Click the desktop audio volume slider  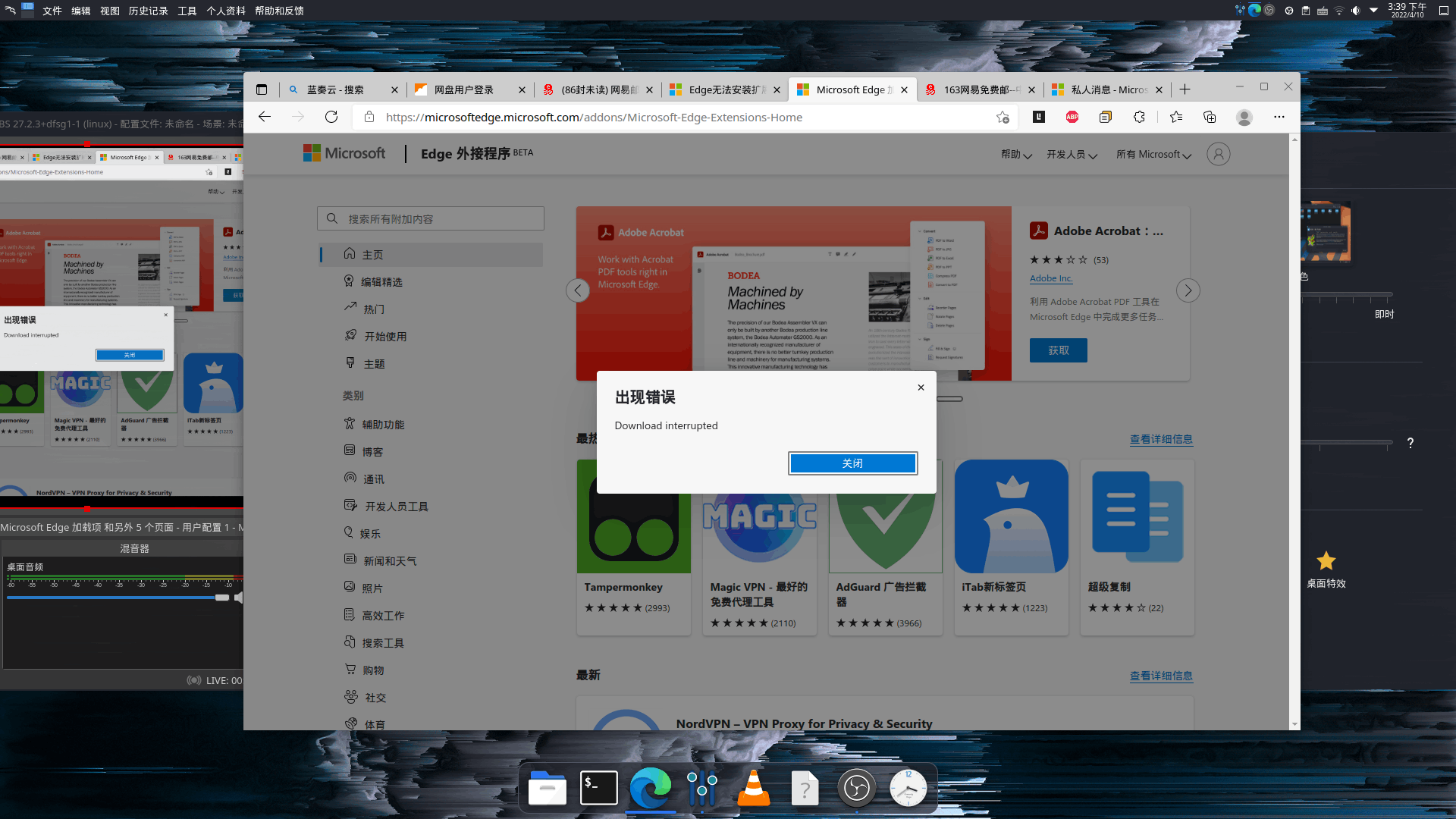114,598
